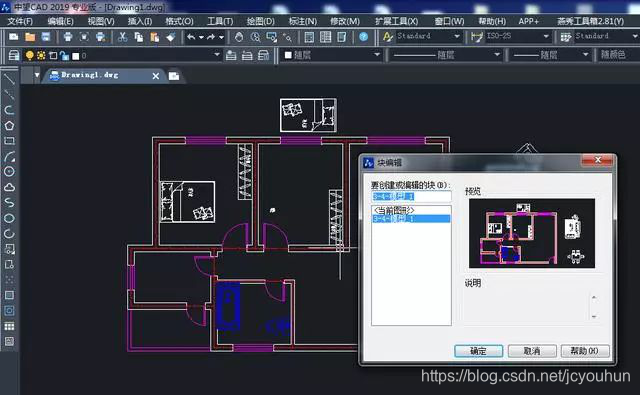This screenshot has width=640, height=395.
Task: Select the Line drawing tool
Action: pos(9,79)
